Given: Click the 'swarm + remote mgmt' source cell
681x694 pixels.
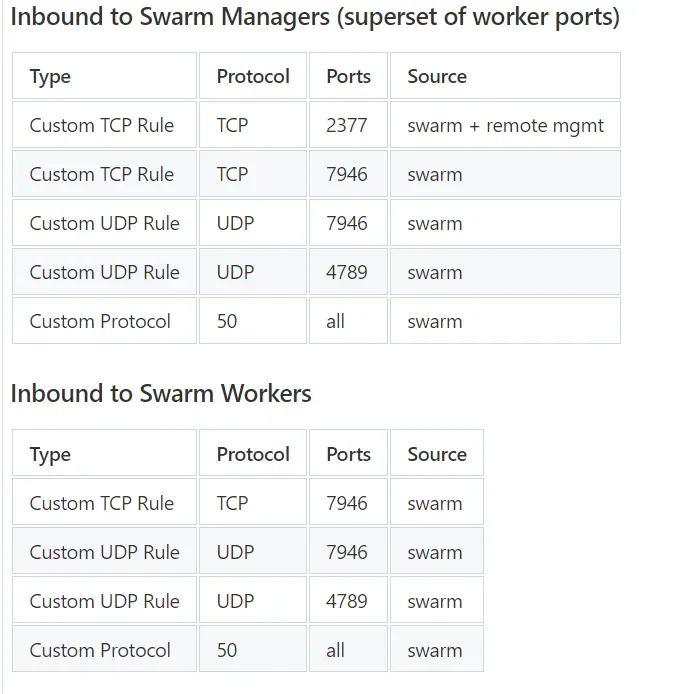Looking at the screenshot, I should coord(505,125).
